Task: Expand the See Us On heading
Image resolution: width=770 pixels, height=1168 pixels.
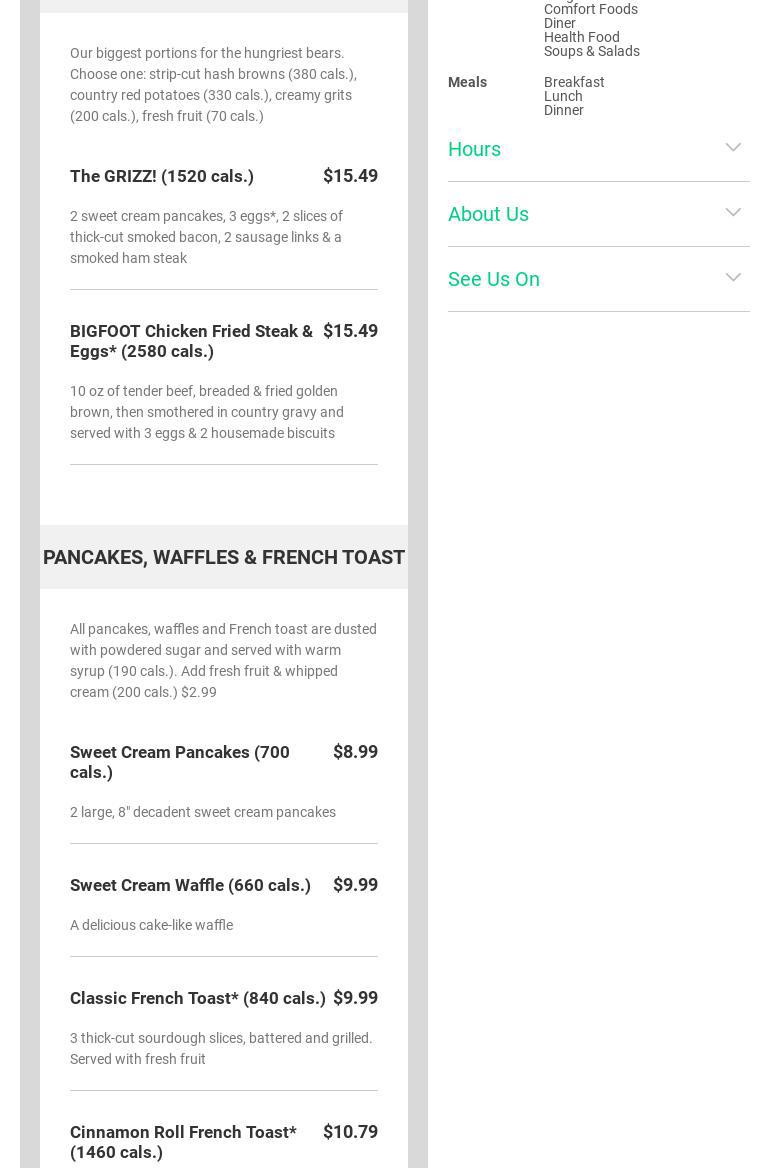Action: point(494,279)
